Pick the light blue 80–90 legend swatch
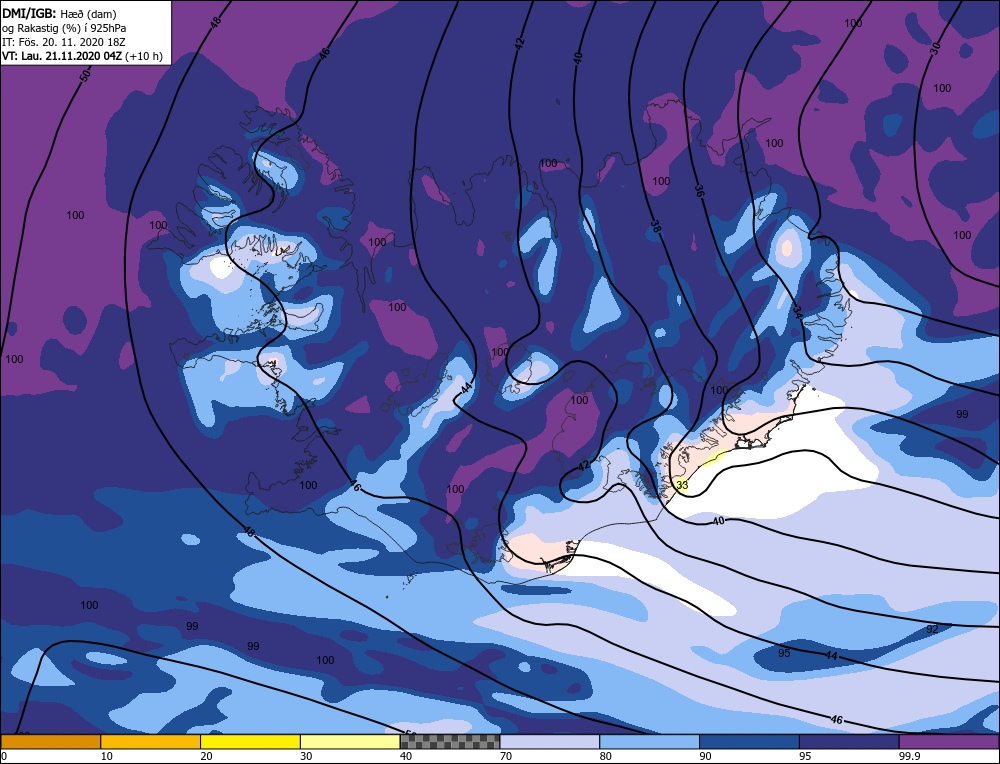 tap(649, 741)
